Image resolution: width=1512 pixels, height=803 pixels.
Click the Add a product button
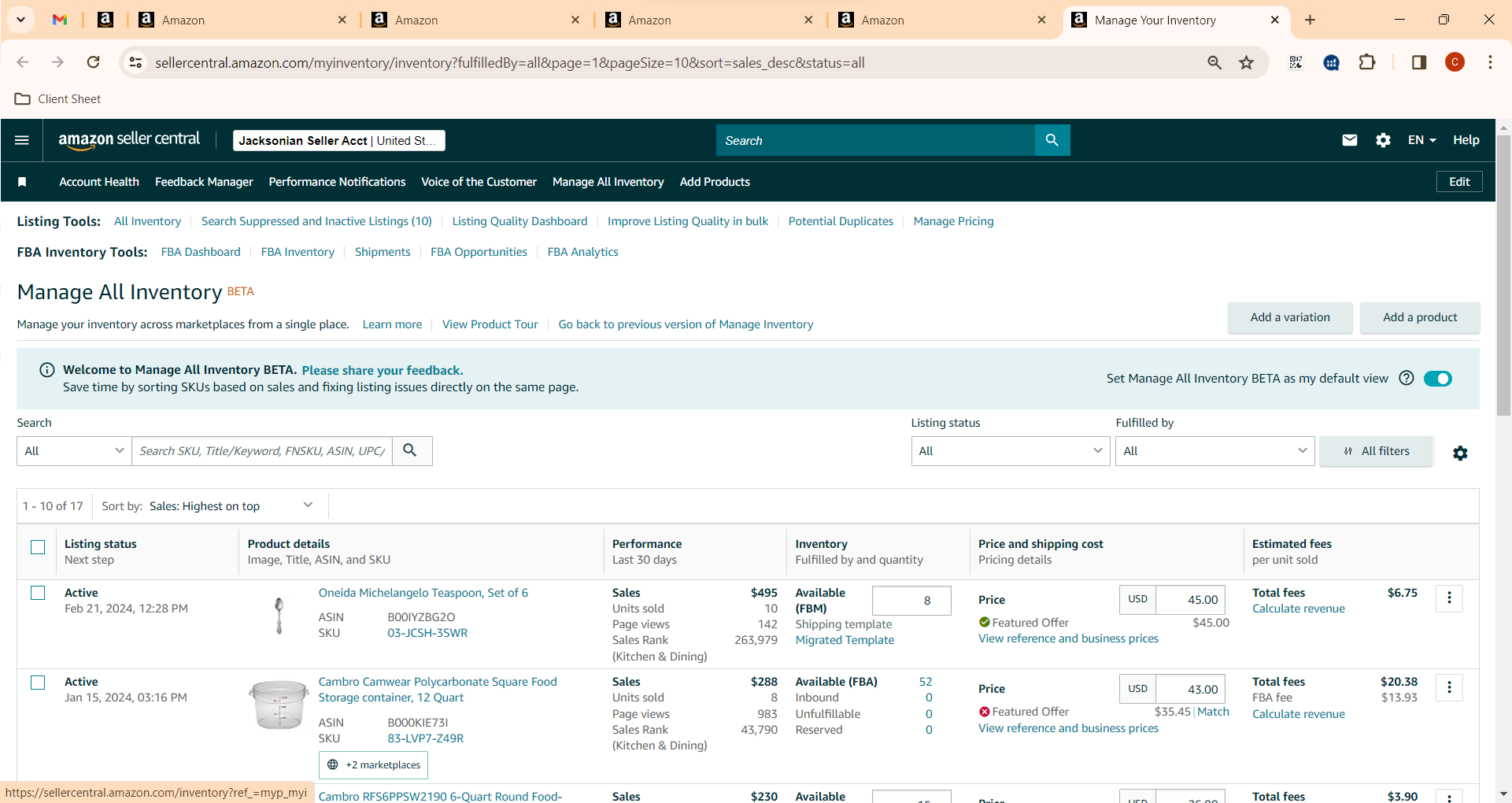(1420, 317)
